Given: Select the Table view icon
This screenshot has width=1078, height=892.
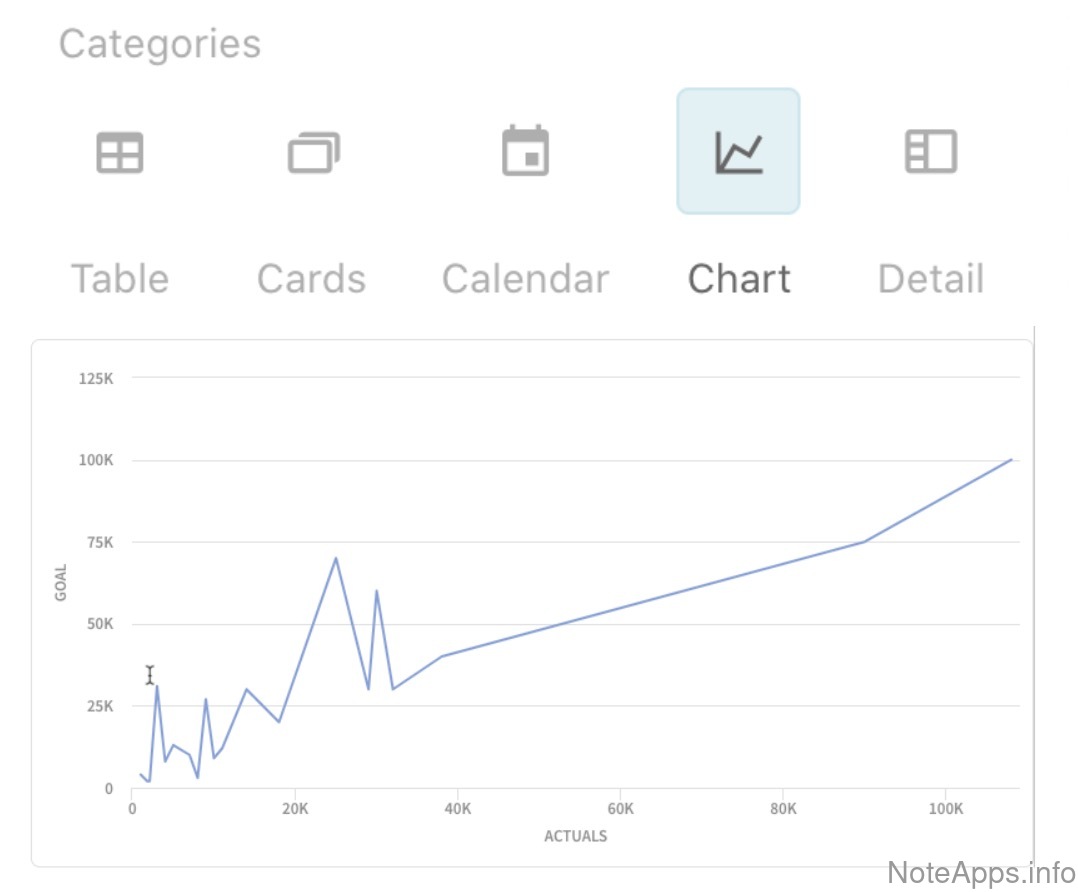Looking at the screenshot, I should 120,152.
